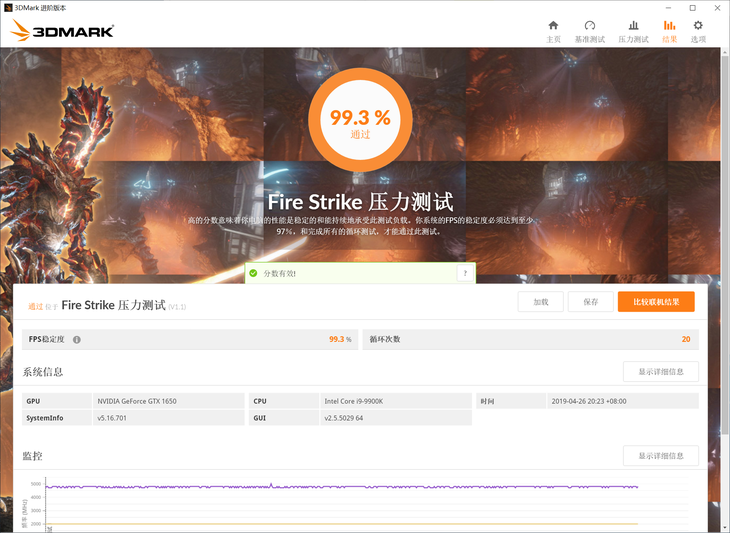Click the green valid-score check icon
This screenshot has height=533, width=730.
point(253,273)
